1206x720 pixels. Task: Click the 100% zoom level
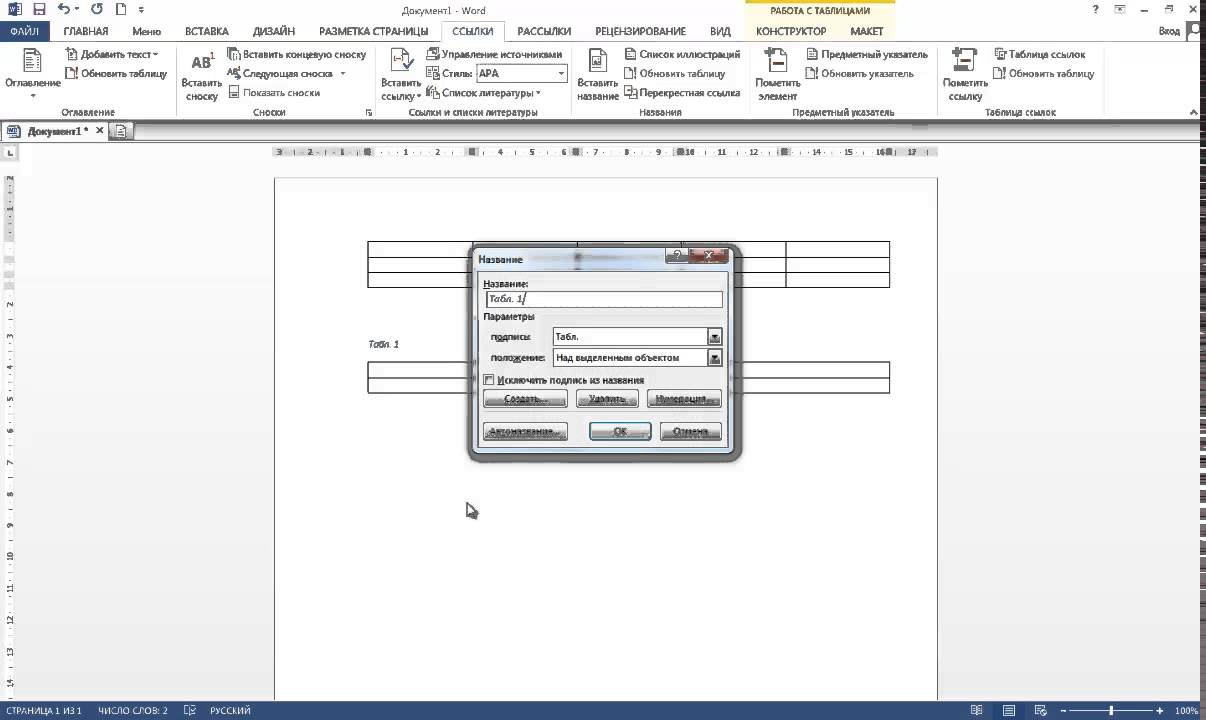[x=1187, y=711]
